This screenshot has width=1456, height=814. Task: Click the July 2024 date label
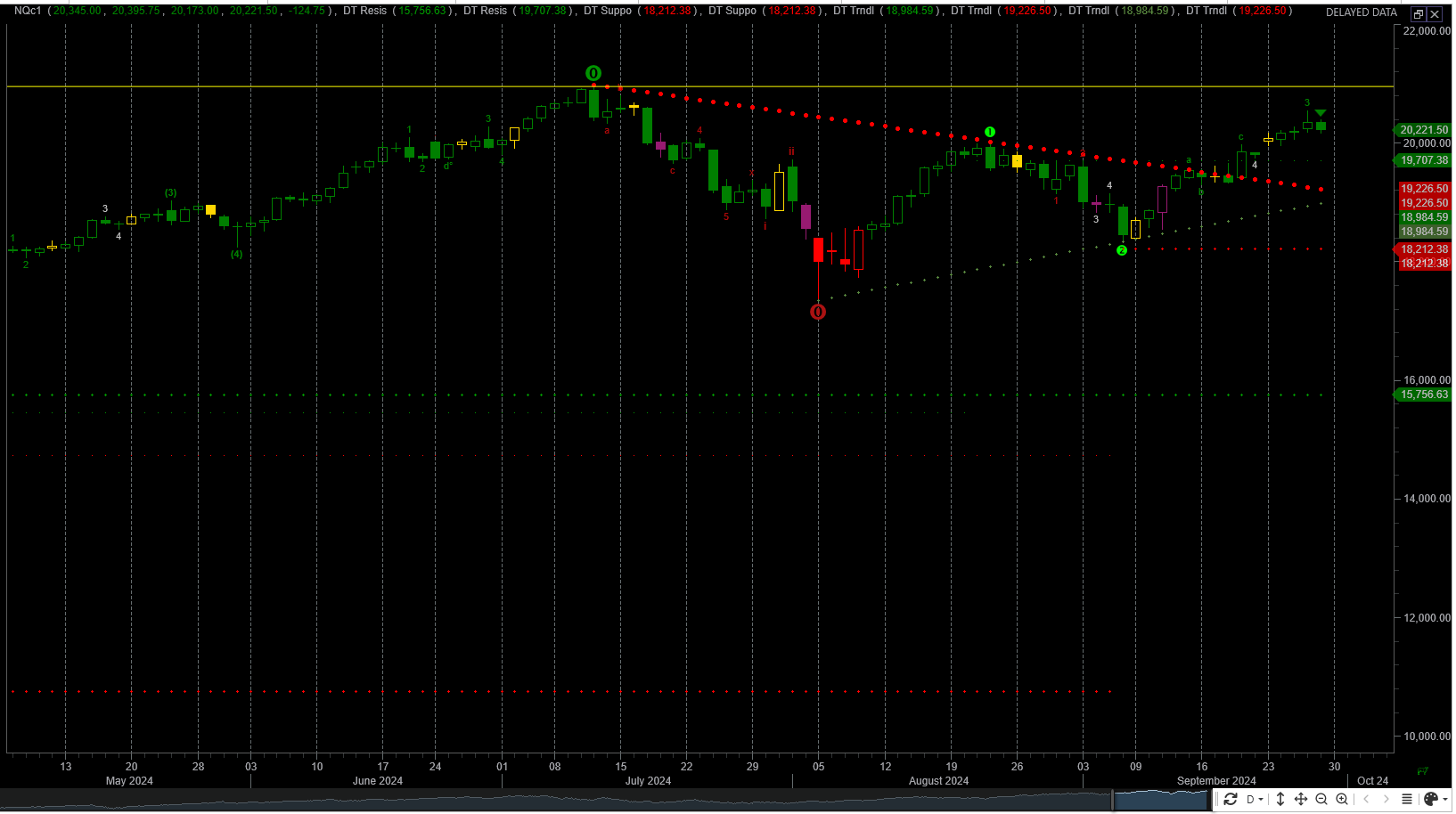point(648,781)
